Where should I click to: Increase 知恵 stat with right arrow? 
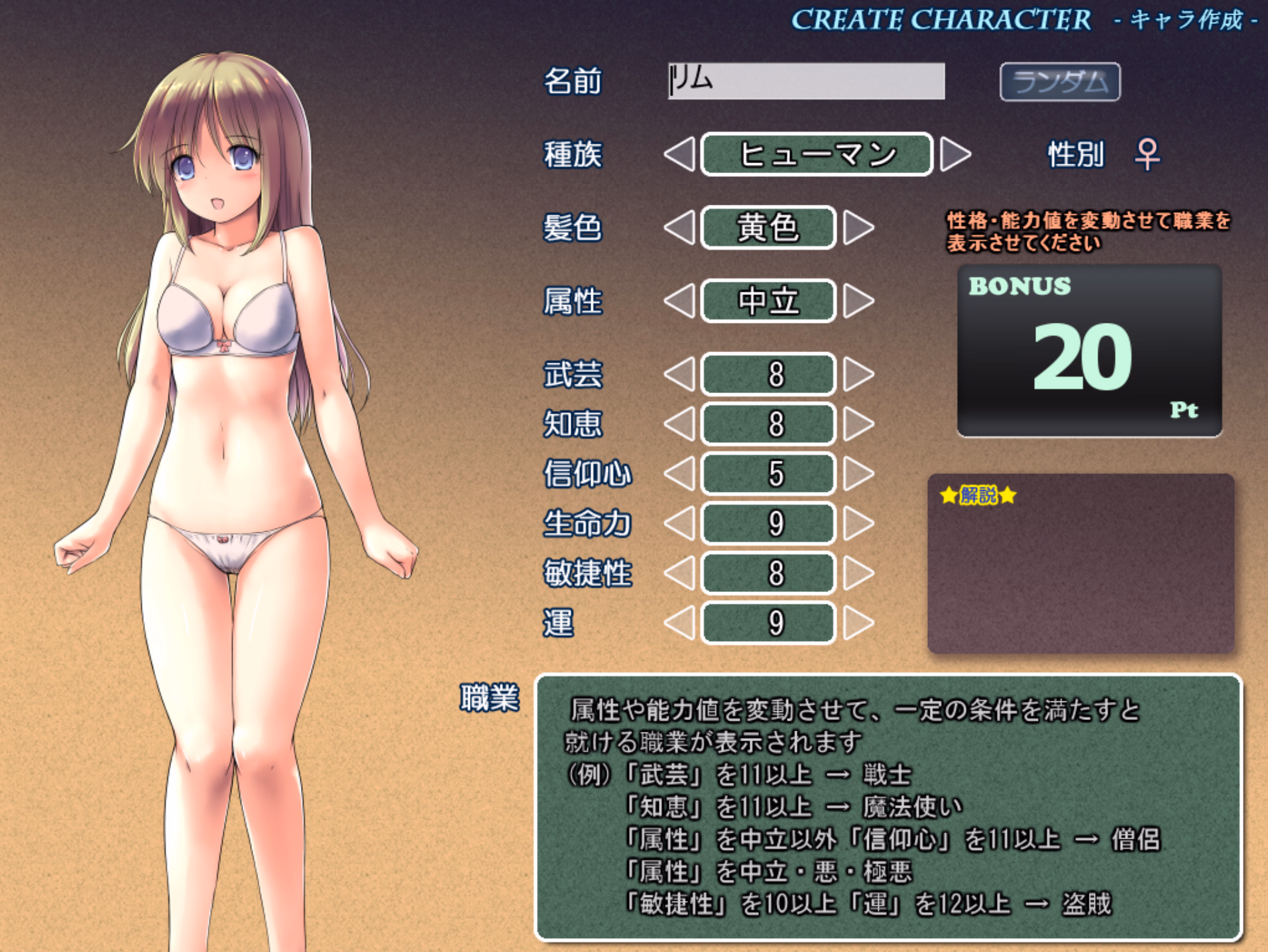pos(858,424)
